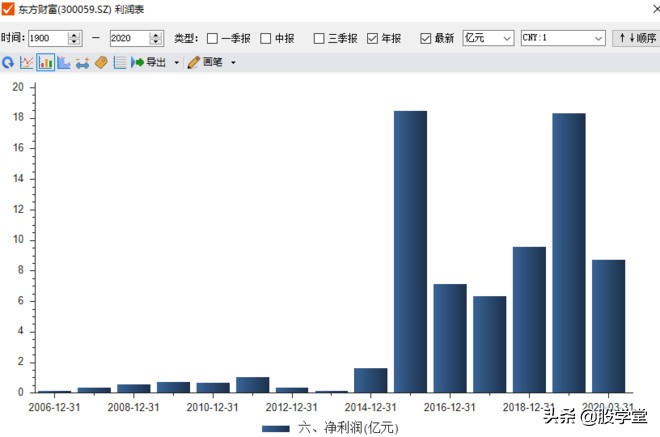Click the 2011-12-31 bar
660x437 pixels.
[x=253, y=385]
